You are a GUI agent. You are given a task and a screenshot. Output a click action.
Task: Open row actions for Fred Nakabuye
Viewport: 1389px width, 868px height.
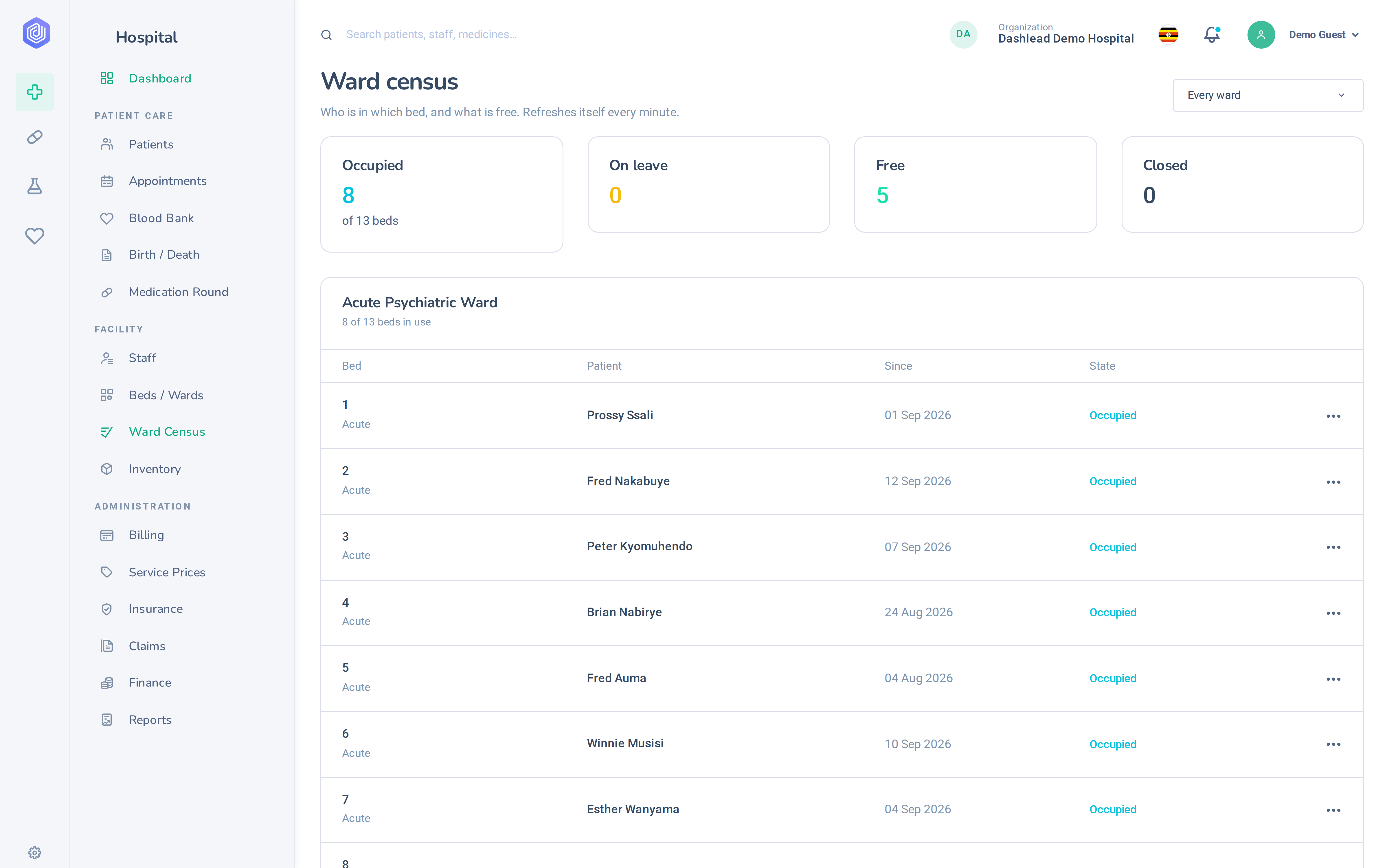click(1333, 482)
